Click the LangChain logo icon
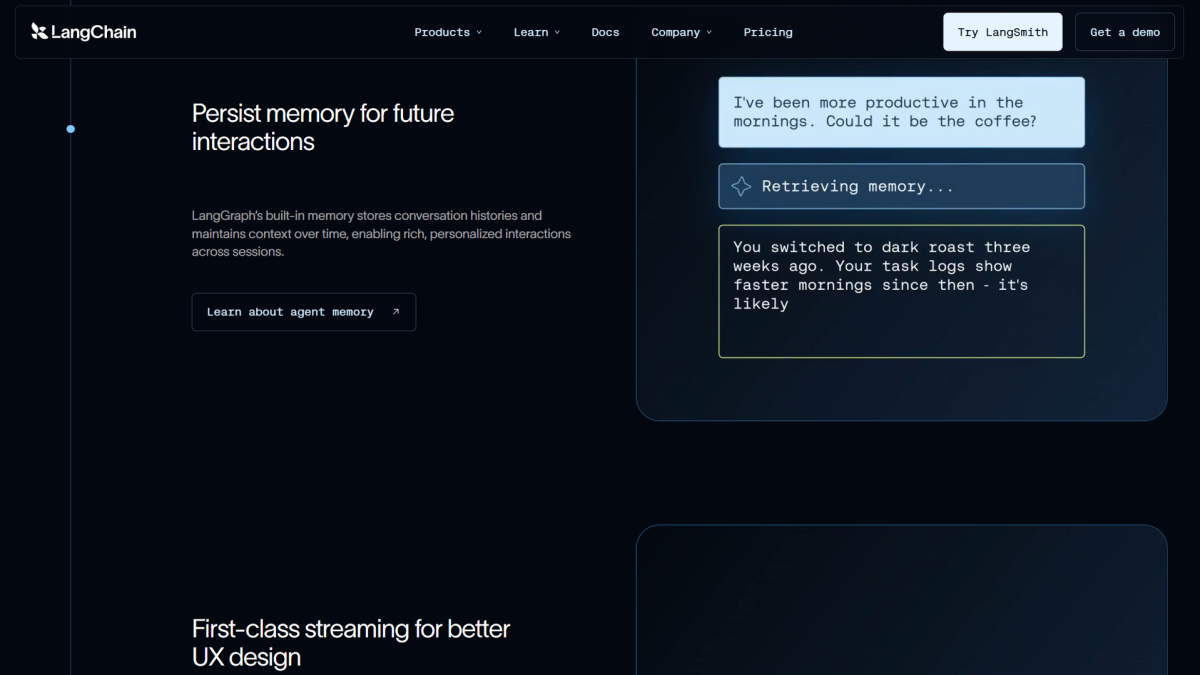The width and height of the screenshot is (1200, 675). [x=39, y=32]
